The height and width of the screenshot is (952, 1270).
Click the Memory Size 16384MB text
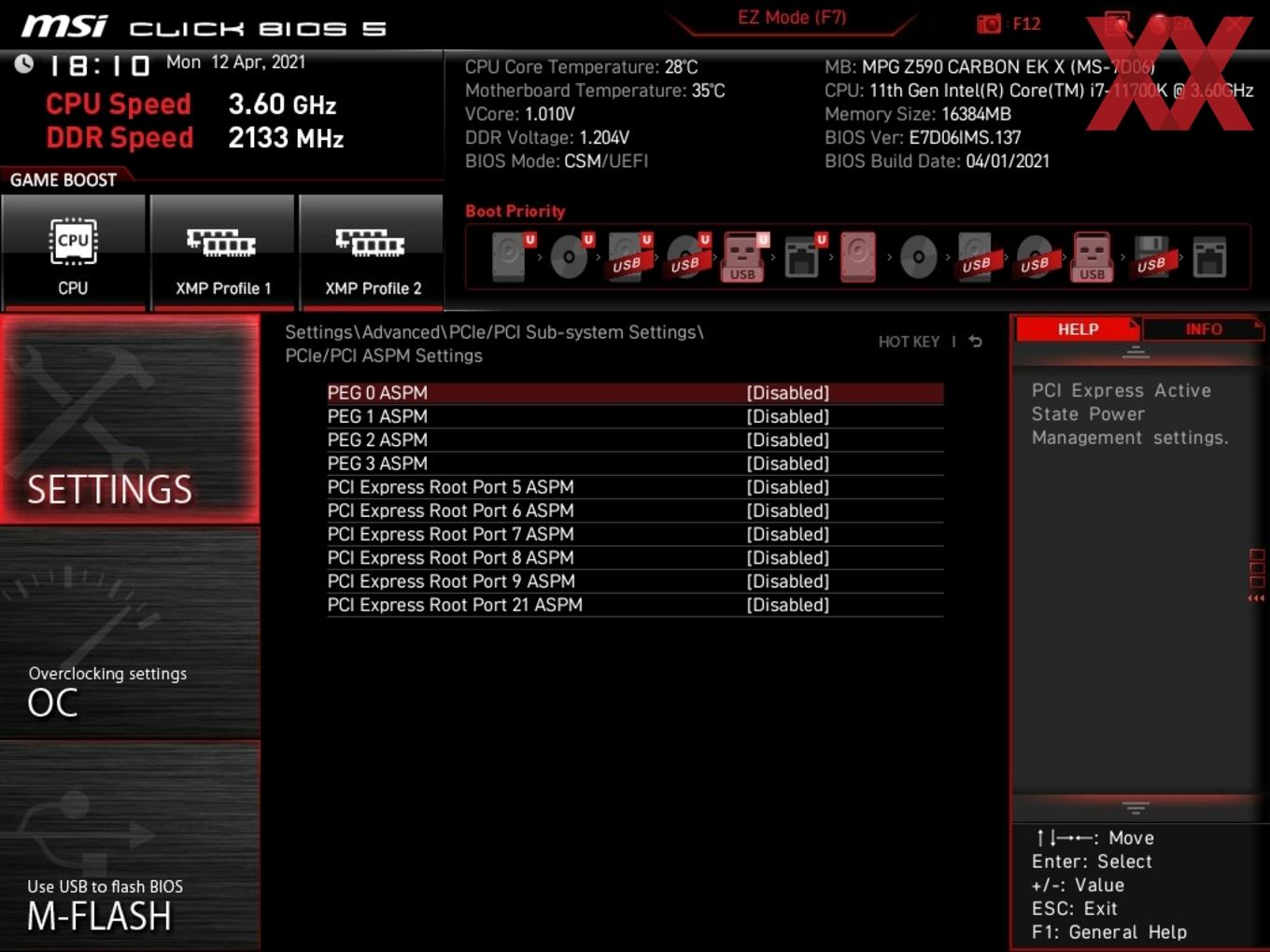(x=918, y=114)
